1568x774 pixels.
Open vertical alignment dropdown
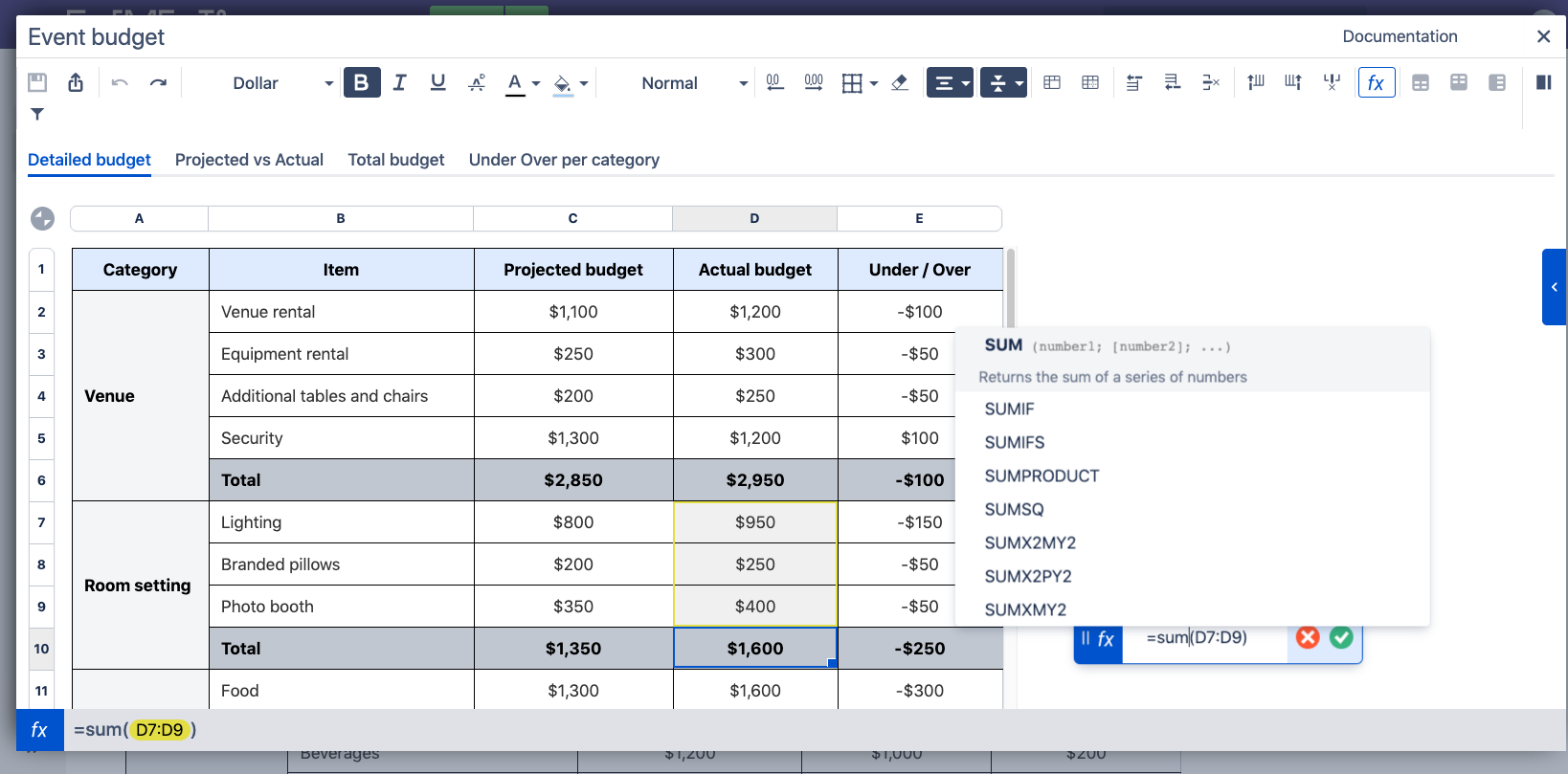click(x=1003, y=83)
